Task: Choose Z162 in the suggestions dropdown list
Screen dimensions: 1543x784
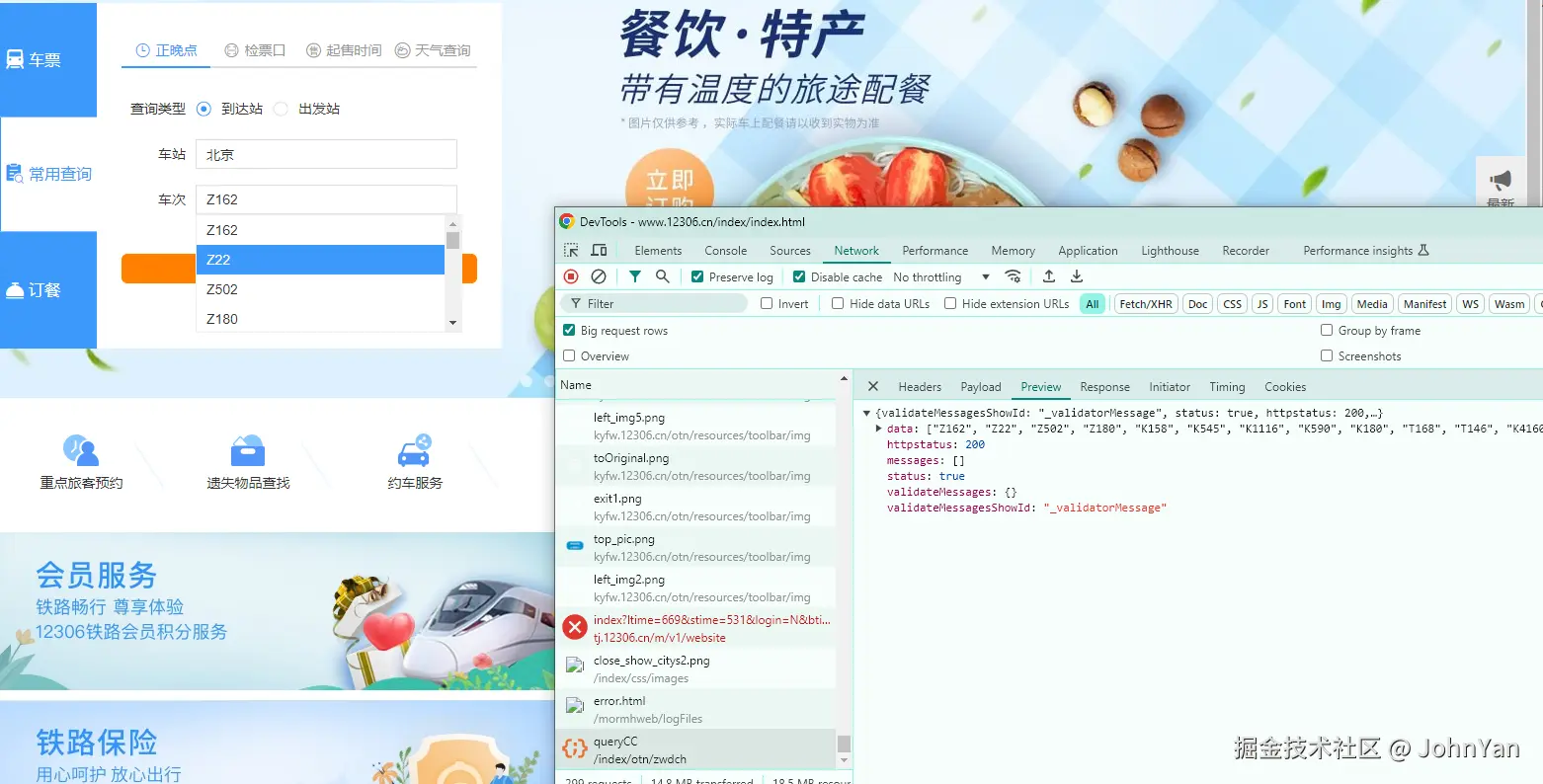Action: (x=320, y=230)
